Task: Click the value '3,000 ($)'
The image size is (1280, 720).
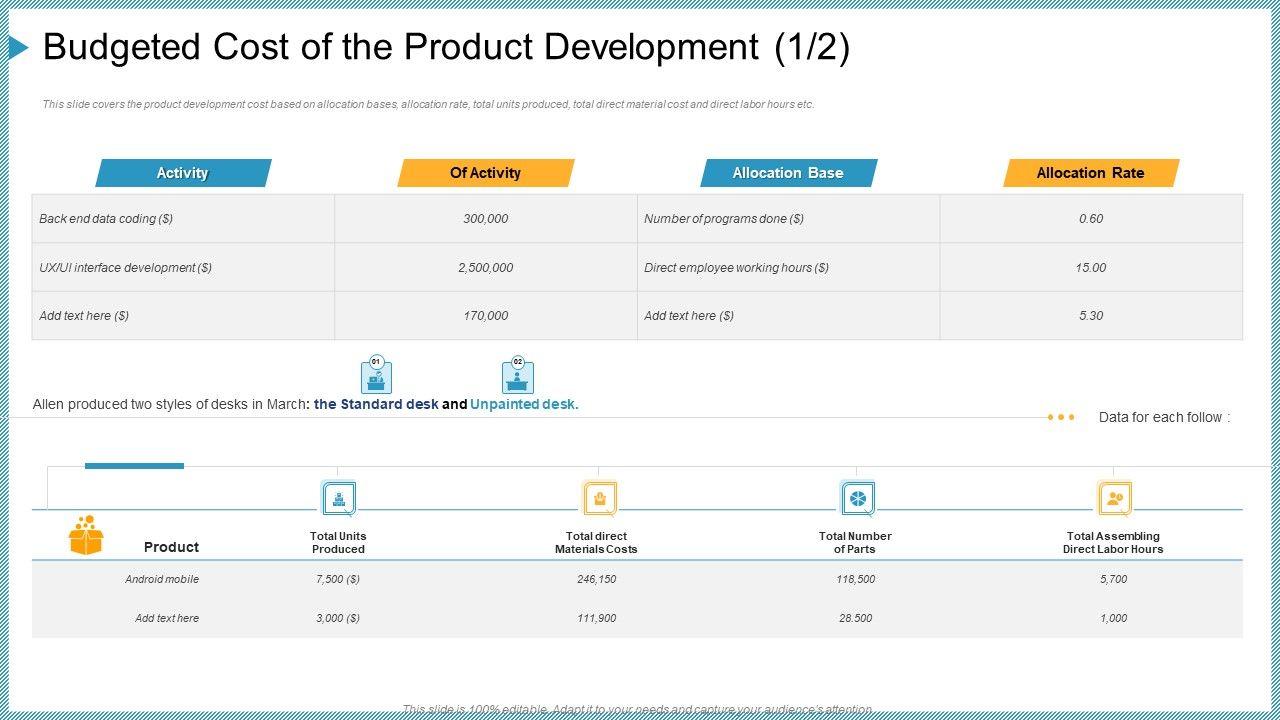Action: (x=338, y=618)
